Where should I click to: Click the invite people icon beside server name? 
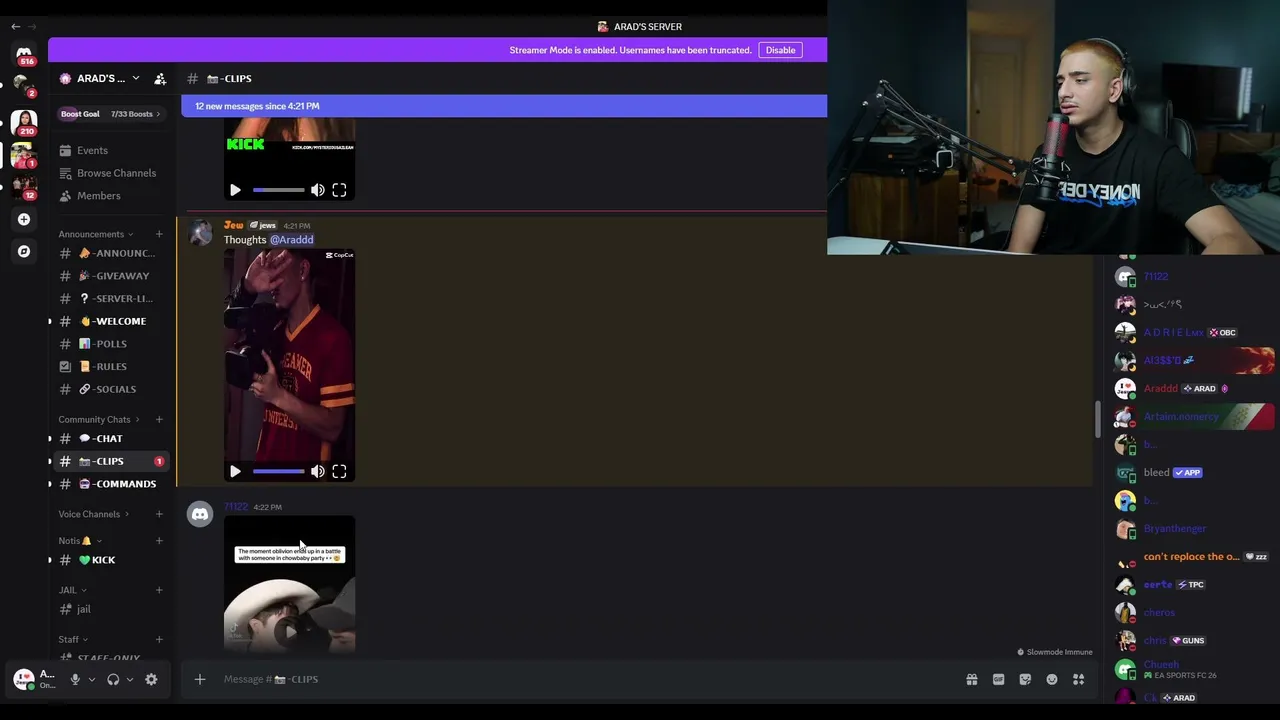tap(160, 78)
